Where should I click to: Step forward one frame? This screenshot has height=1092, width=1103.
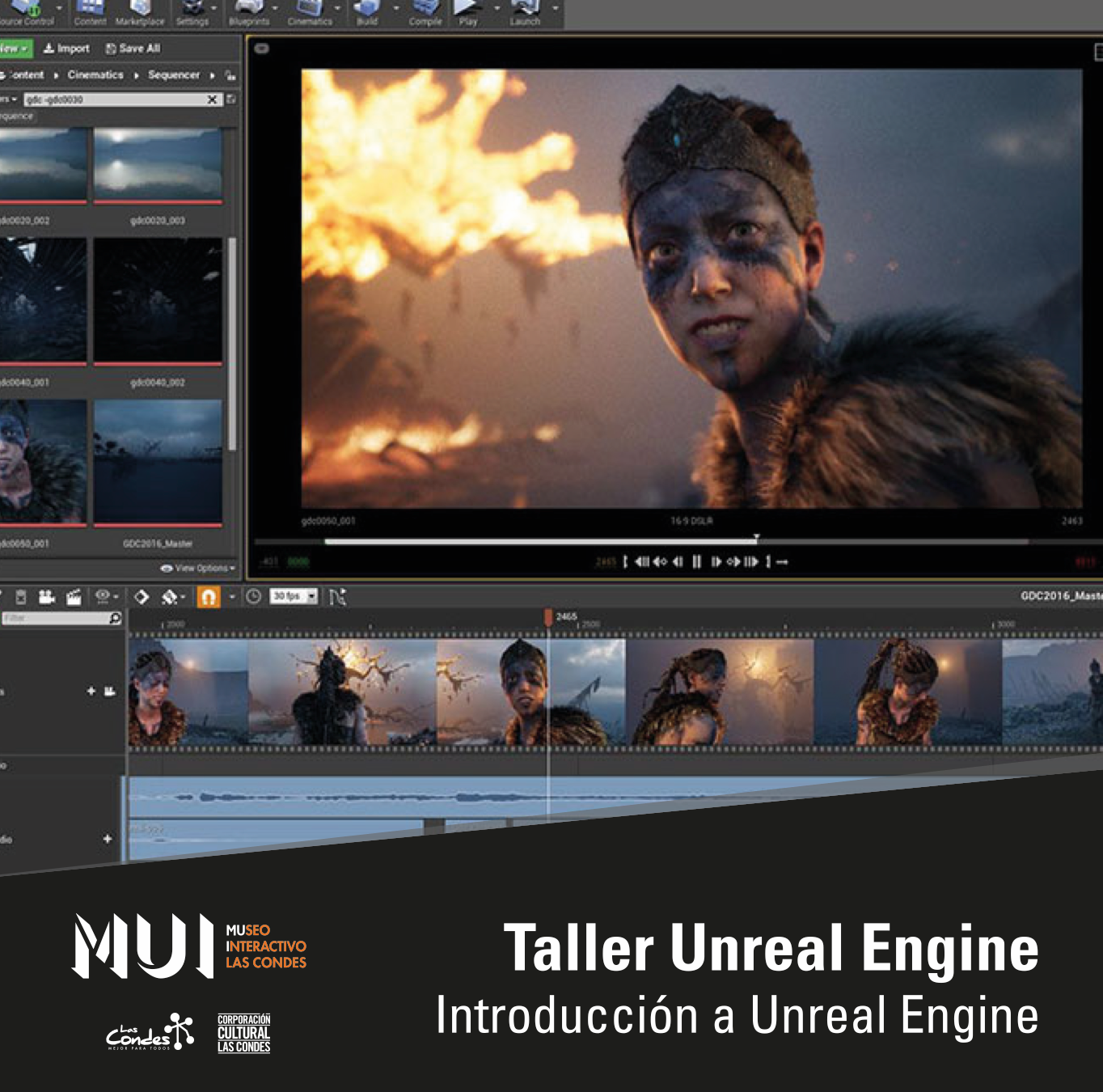(716, 561)
